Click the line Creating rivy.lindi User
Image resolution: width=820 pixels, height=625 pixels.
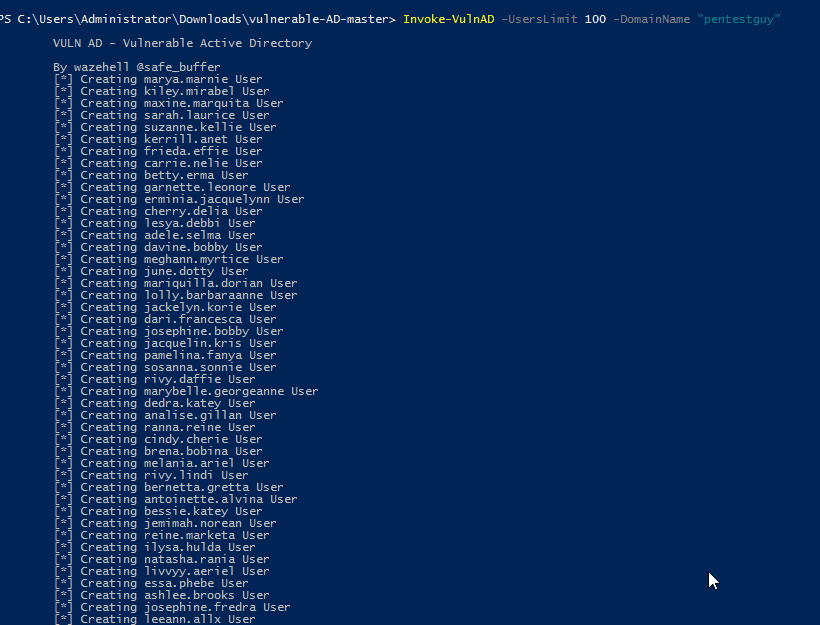151,476
